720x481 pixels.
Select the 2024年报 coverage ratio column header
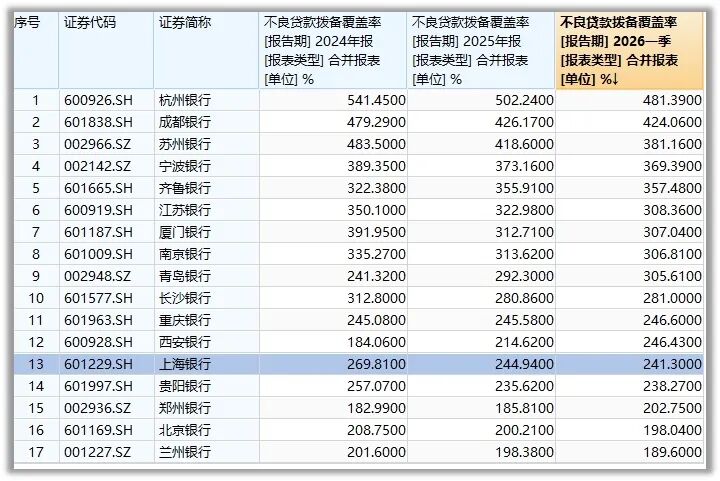(333, 50)
